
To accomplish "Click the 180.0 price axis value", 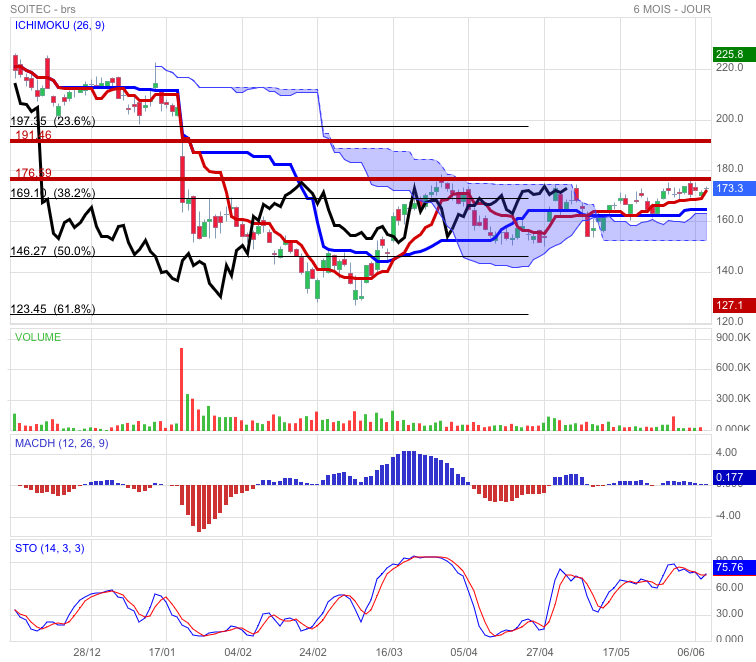I will (x=729, y=168).
